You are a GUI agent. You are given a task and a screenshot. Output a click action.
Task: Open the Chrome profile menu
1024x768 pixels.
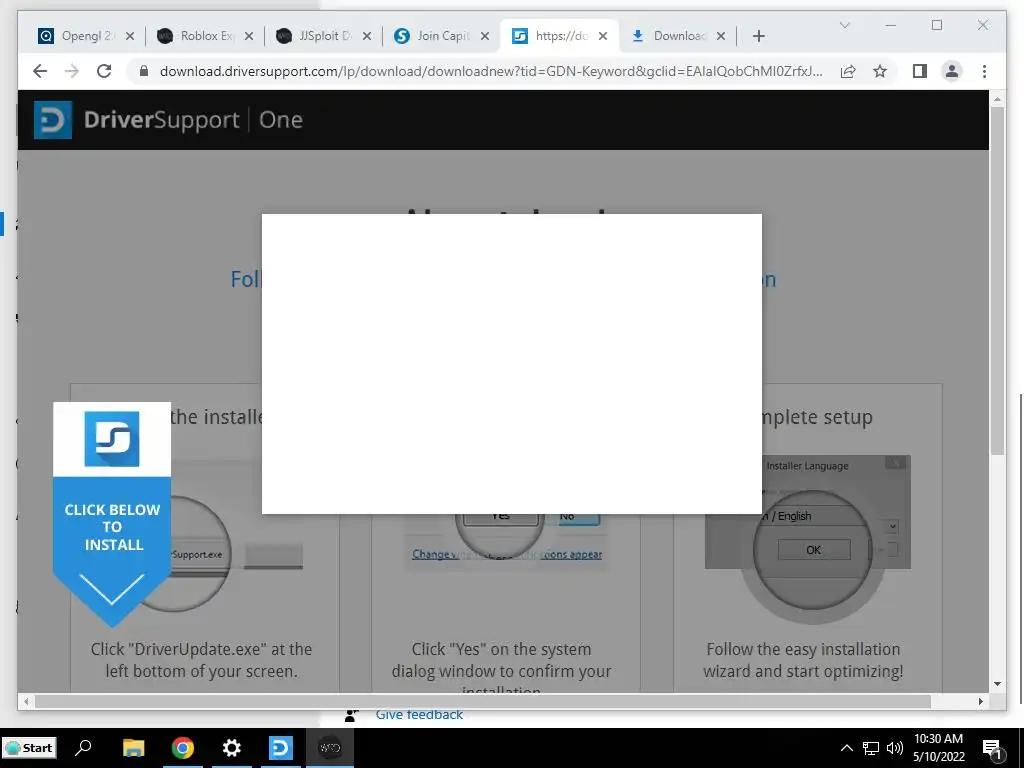[952, 71]
